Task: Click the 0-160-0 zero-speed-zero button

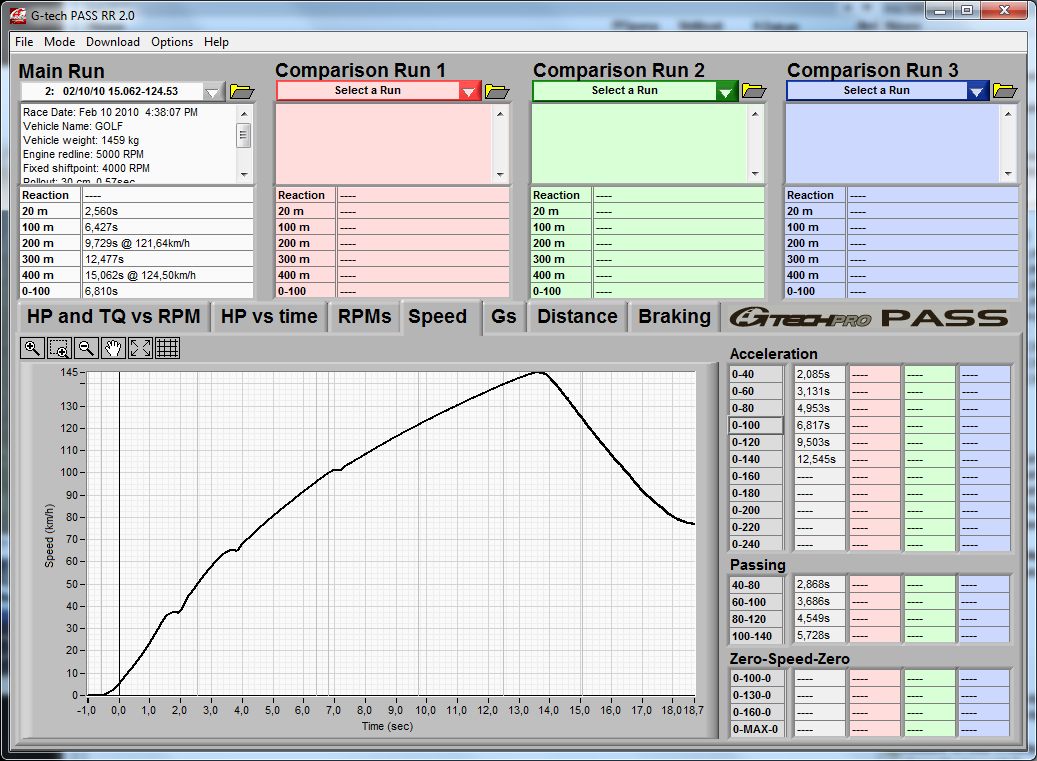Action: tap(757, 713)
